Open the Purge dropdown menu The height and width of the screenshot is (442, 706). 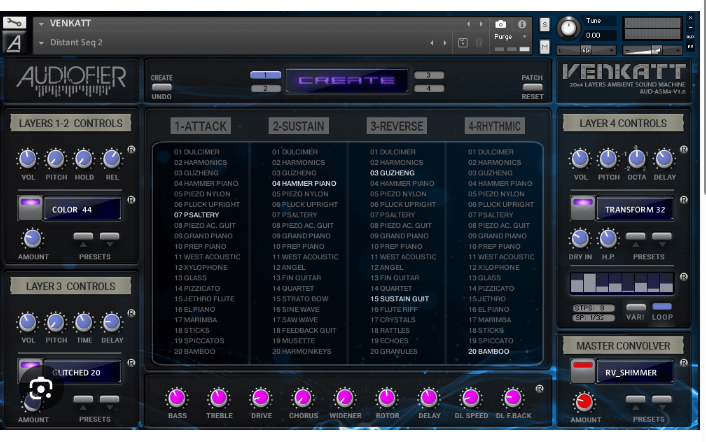(511, 36)
